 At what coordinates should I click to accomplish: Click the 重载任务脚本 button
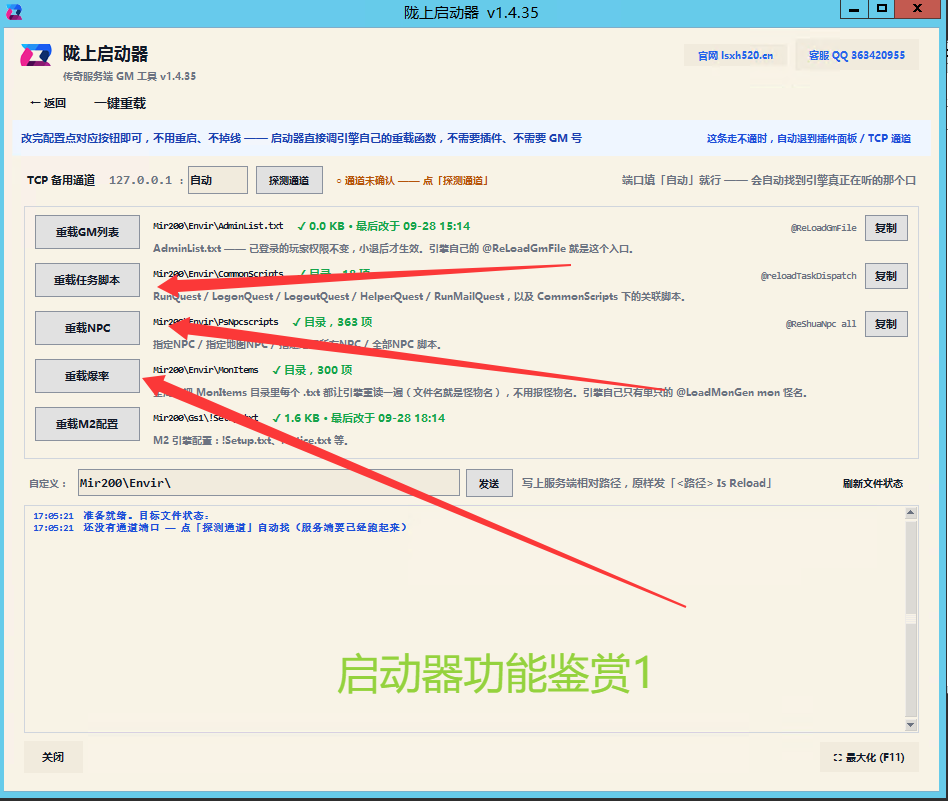[x=88, y=280]
